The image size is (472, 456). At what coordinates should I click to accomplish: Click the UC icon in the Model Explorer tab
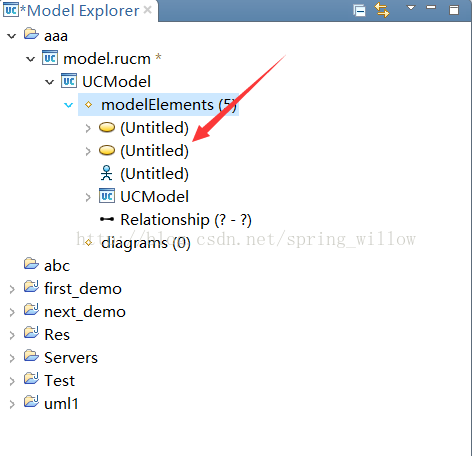click(11, 10)
